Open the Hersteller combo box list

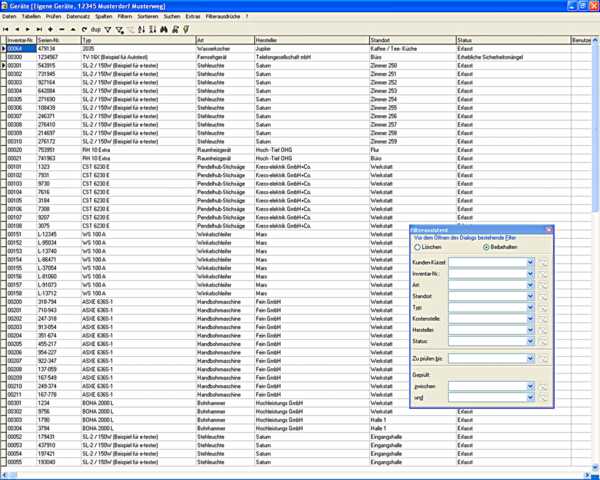coord(530,329)
